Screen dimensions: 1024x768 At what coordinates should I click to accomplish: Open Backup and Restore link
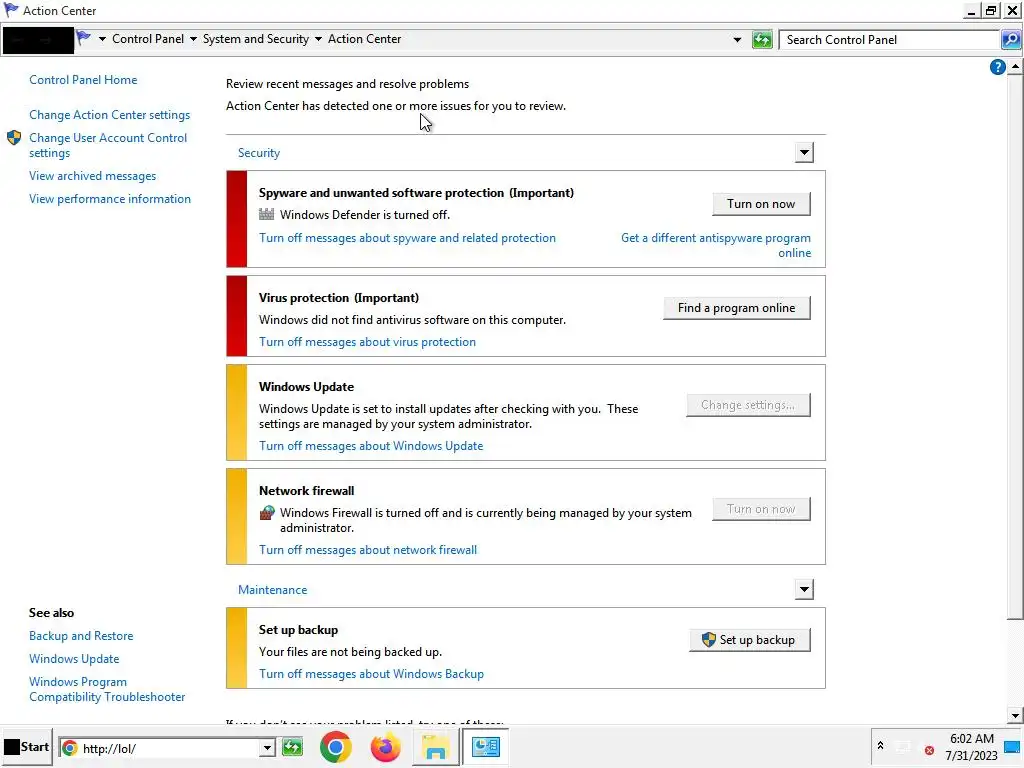click(x=81, y=635)
